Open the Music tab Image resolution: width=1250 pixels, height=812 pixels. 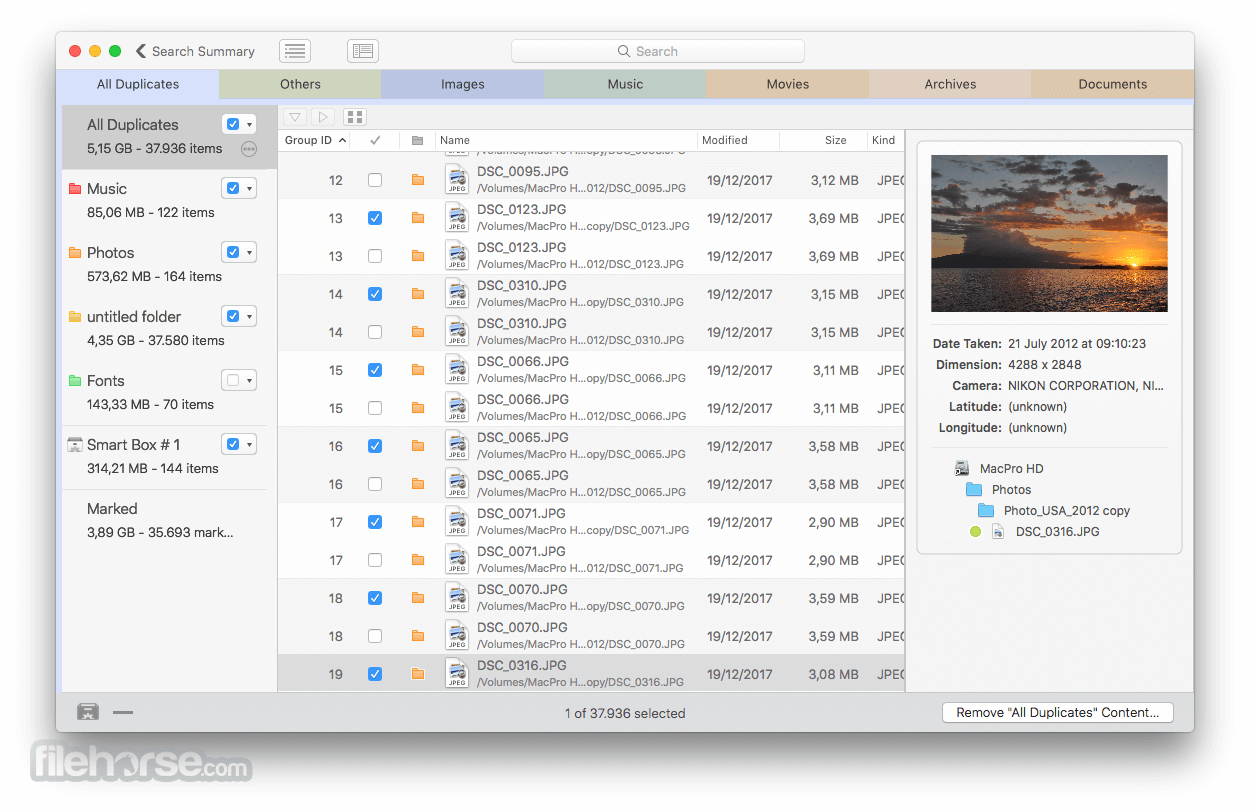pyautogui.click(x=625, y=84)
